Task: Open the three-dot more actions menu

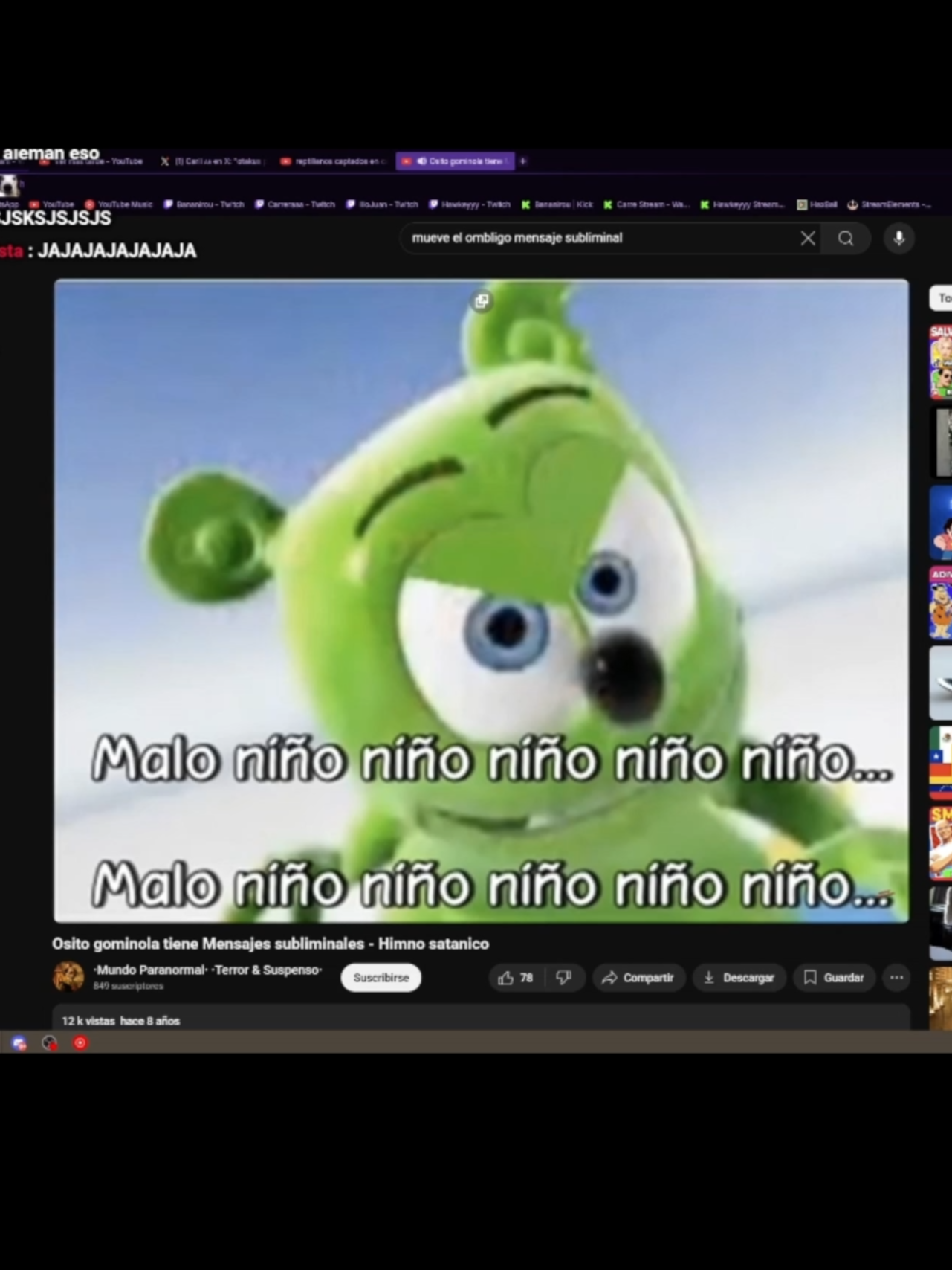Action: 897,978
